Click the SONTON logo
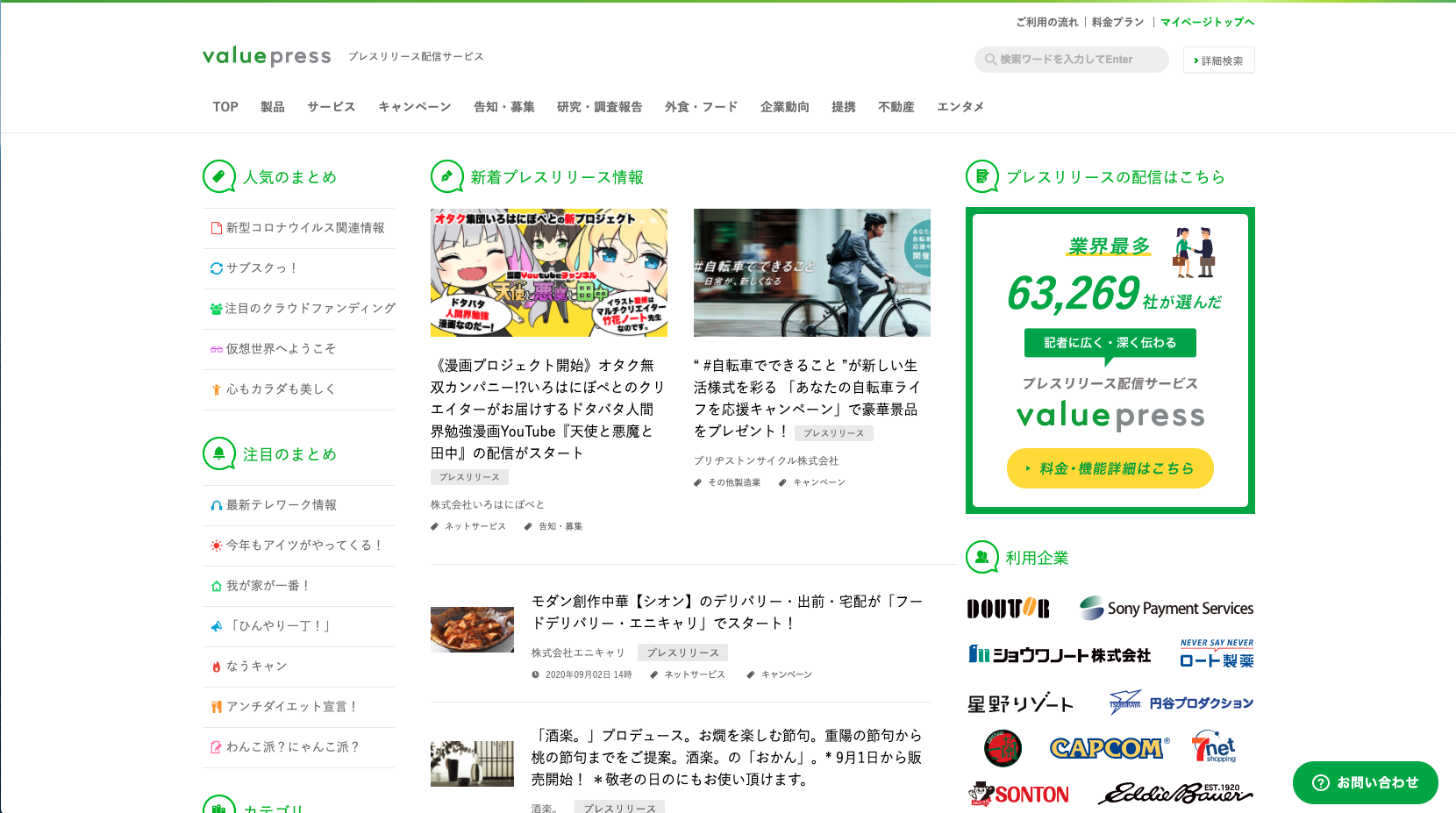 (1018, 794)
